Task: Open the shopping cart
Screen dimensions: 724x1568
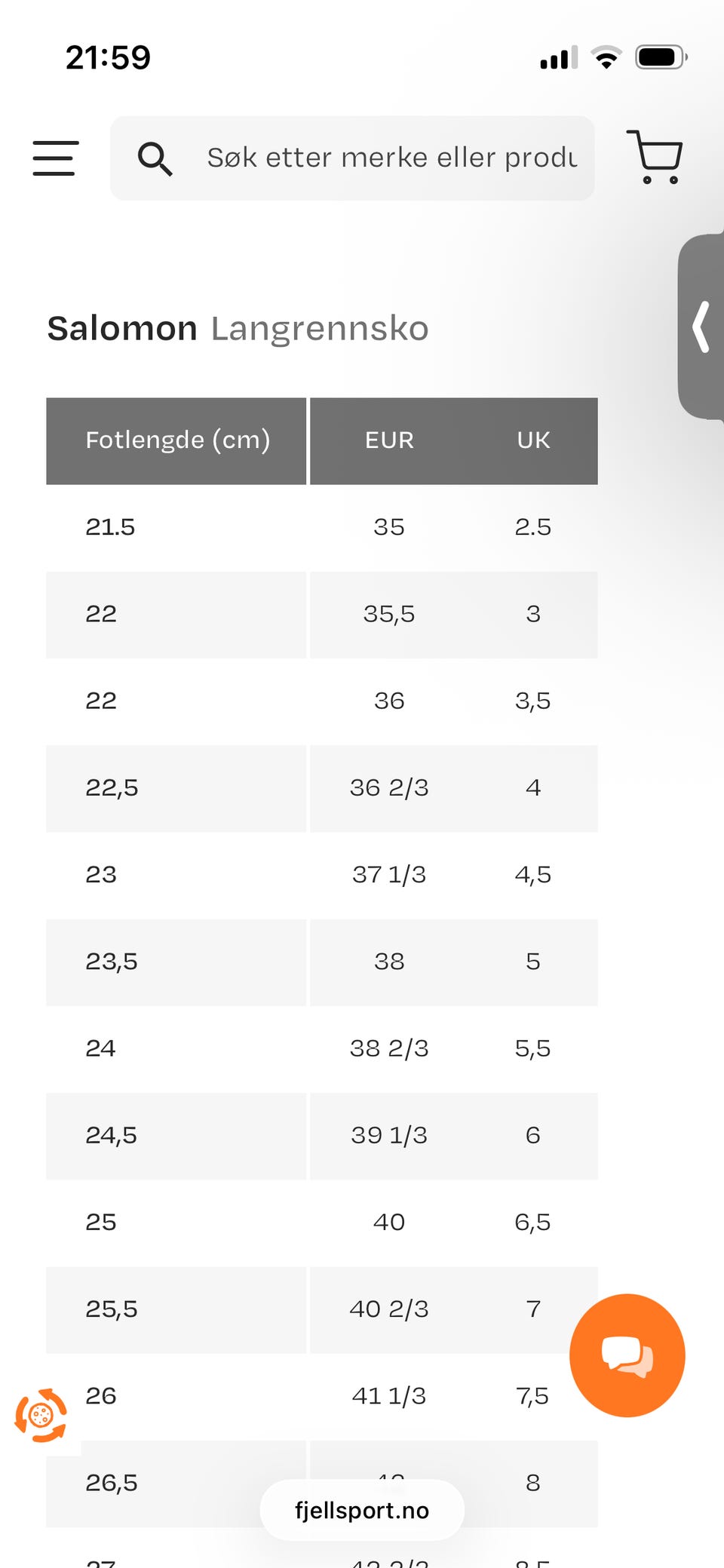Action: 655,157
